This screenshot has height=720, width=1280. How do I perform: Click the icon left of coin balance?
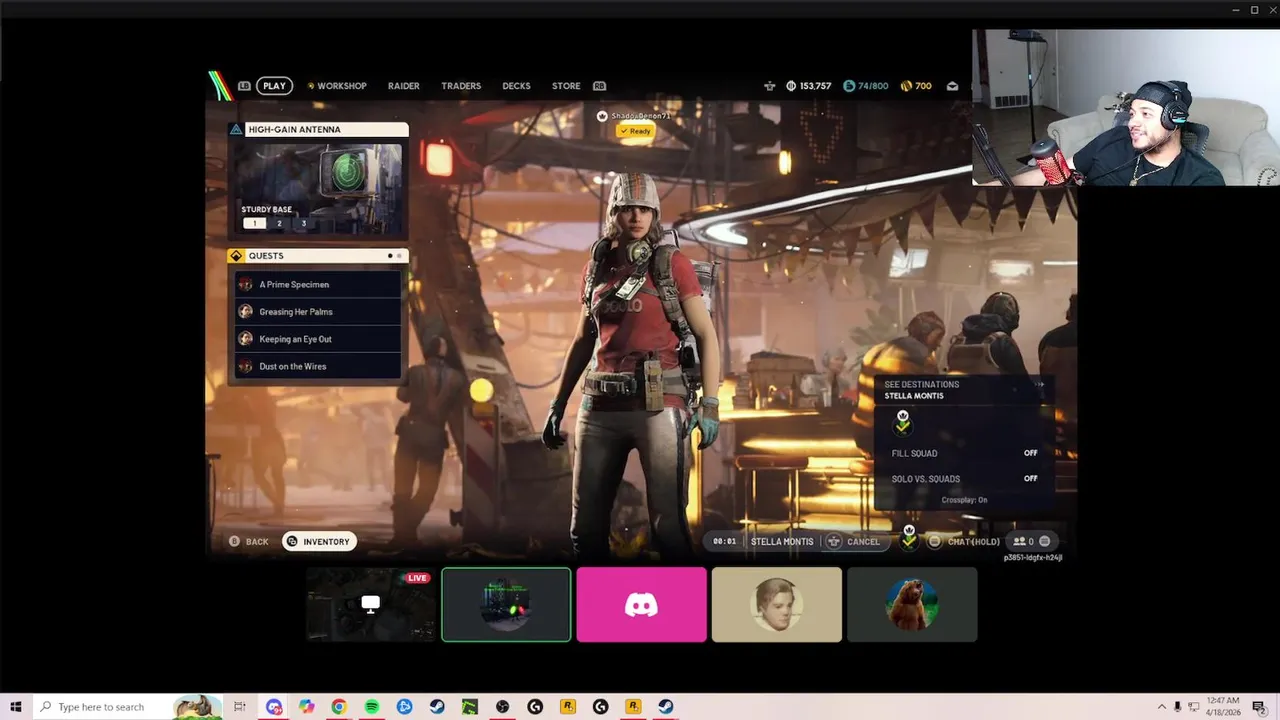(x=769, y=86)
